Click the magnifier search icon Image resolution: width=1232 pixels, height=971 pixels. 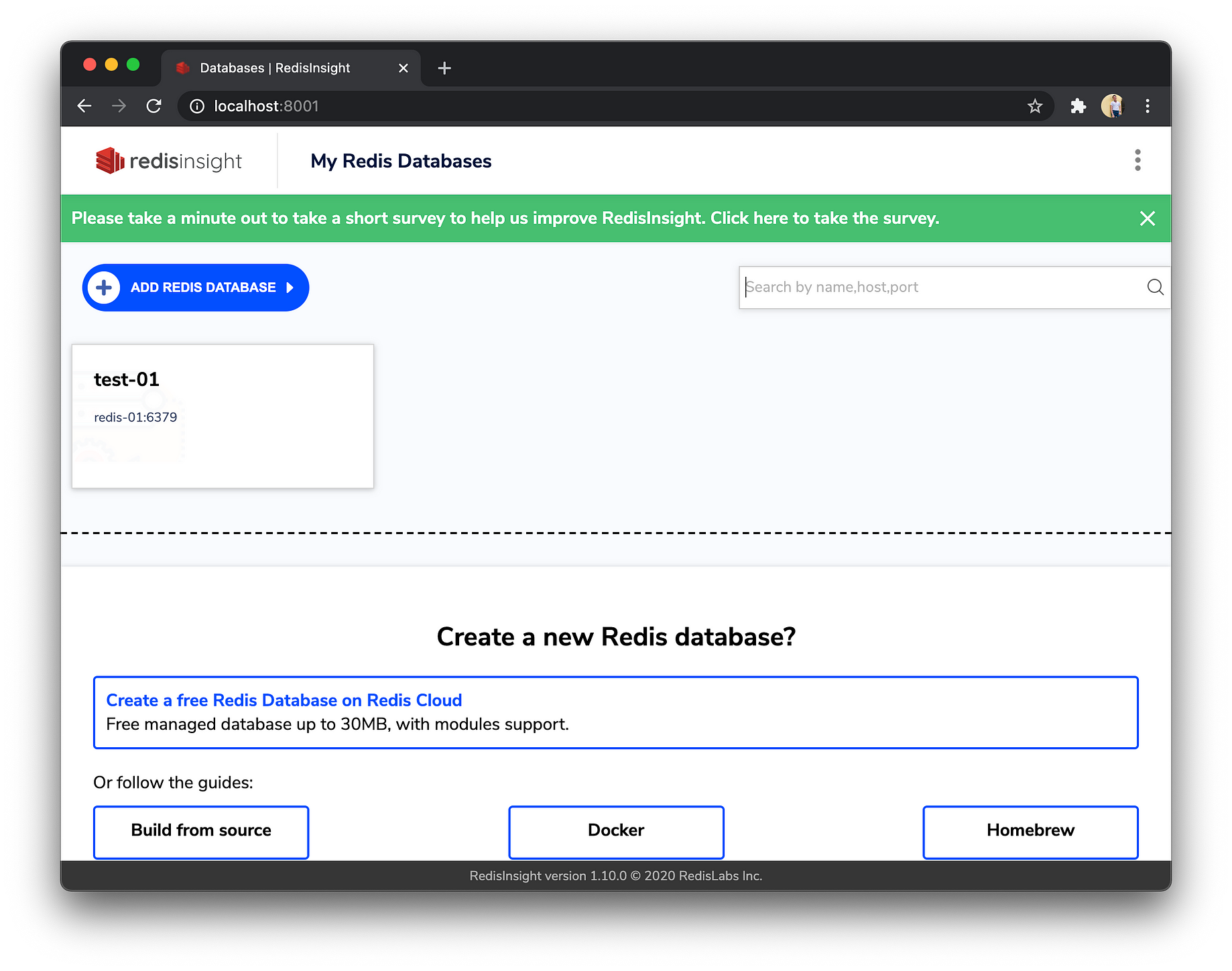pyautogui.click(x=1155, y=287)
